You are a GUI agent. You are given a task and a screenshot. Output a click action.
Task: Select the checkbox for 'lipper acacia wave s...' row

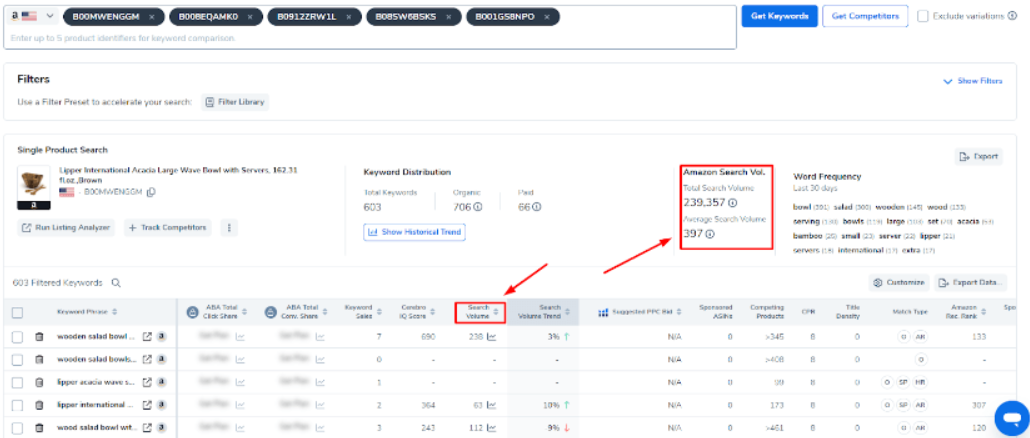tap(18, 382)
